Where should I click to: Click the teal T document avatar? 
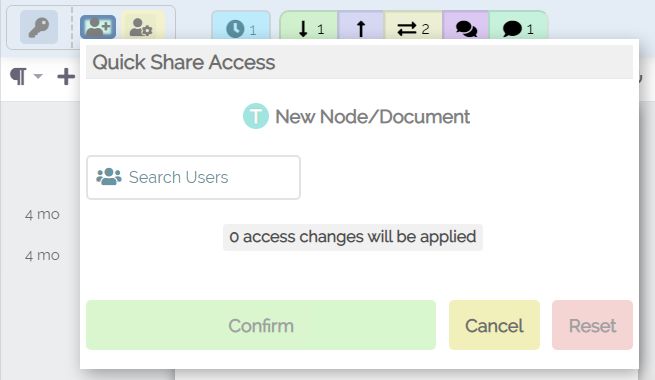(256, 116)
